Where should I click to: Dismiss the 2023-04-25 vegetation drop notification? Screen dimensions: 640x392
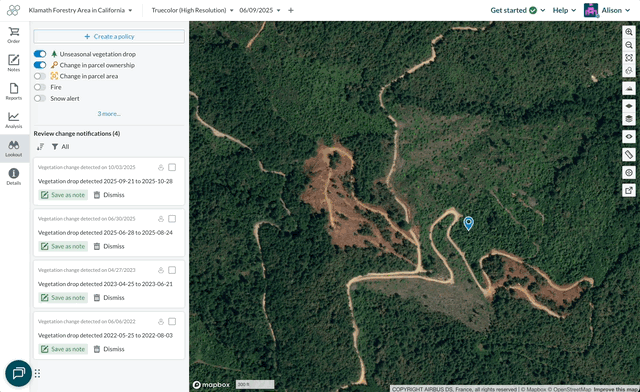coord(109,298)
